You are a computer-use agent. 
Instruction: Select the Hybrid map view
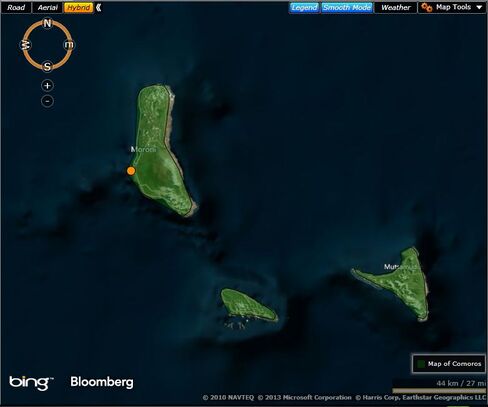79,7
